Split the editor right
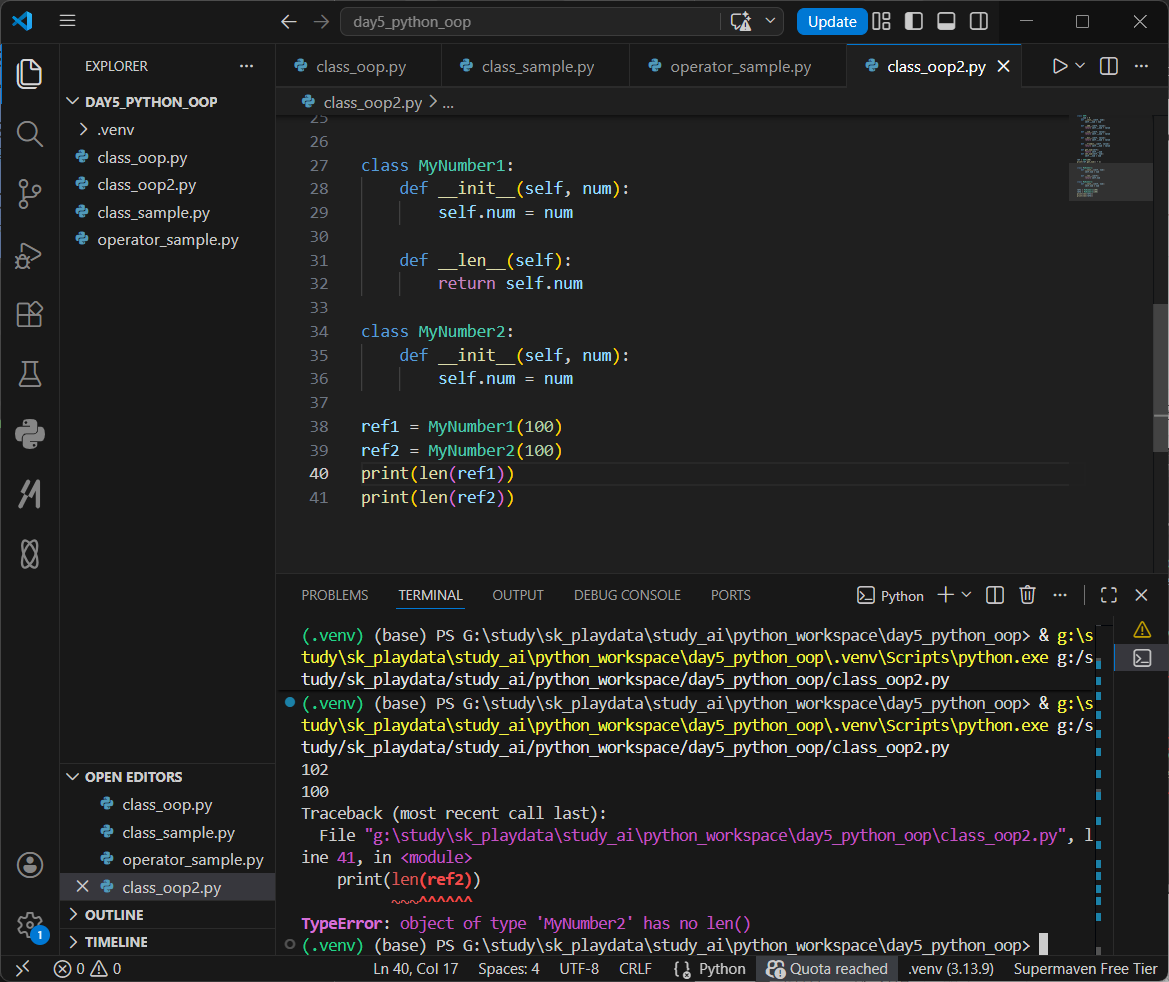This screenshot has height=982, width=1169. 1109,66
